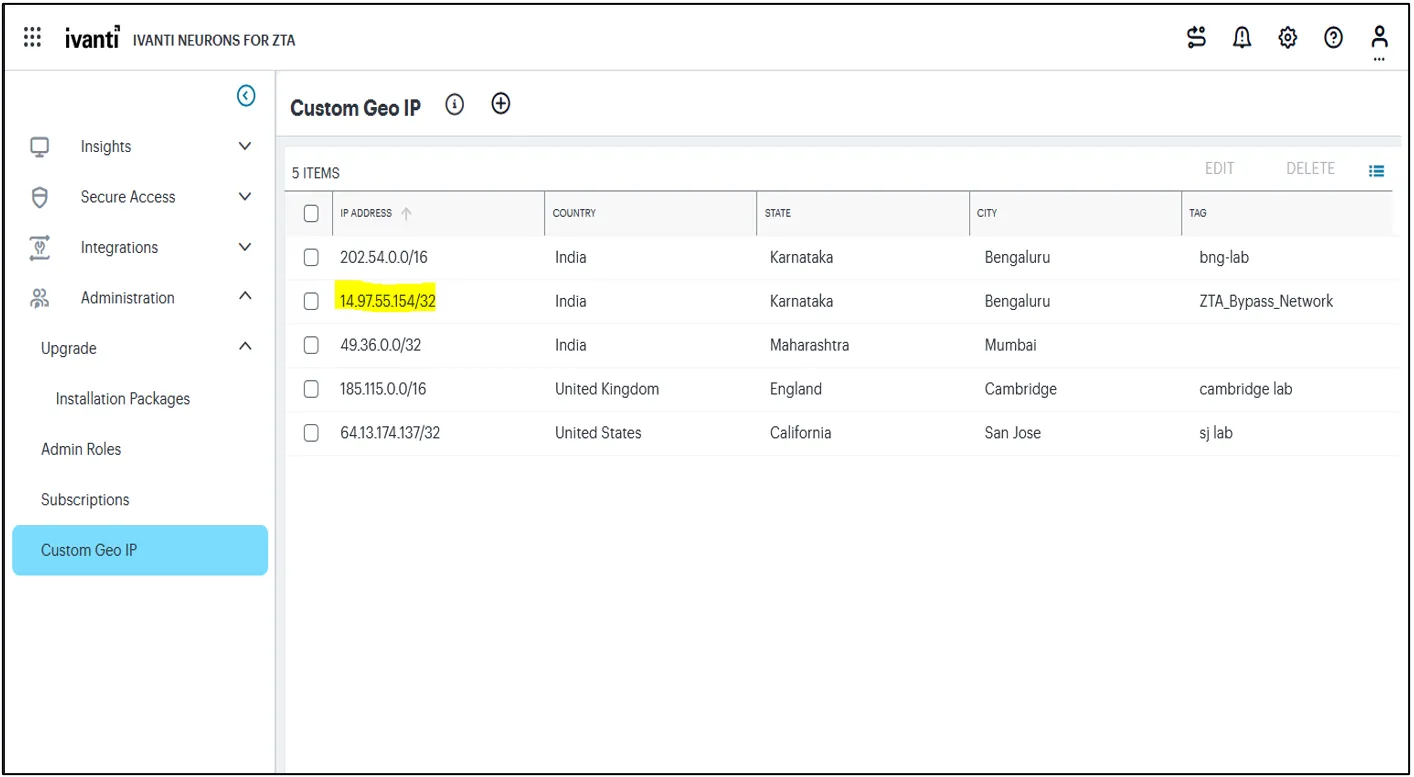Image resolution: width=1414 pixels, height=777 pixels.
Task: Open the settings gear icon
Action: pos(1288,38)
